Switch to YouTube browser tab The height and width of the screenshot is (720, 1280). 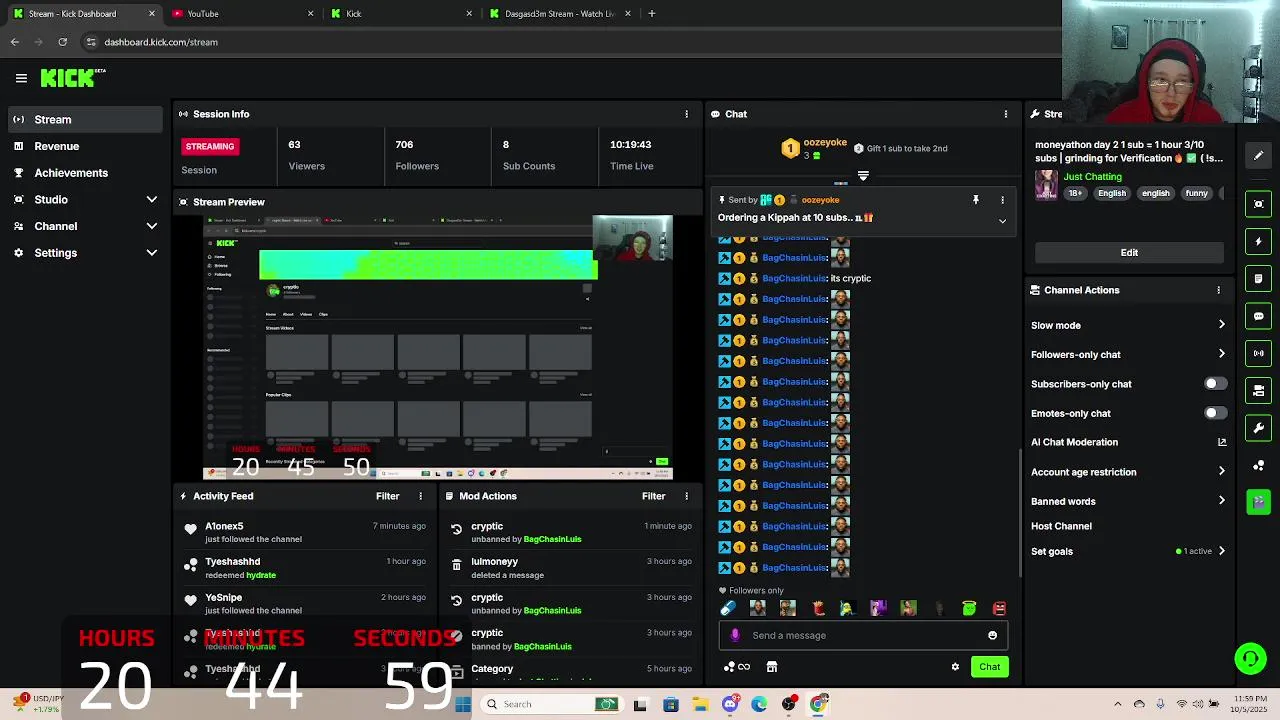[x=243, y=14]
